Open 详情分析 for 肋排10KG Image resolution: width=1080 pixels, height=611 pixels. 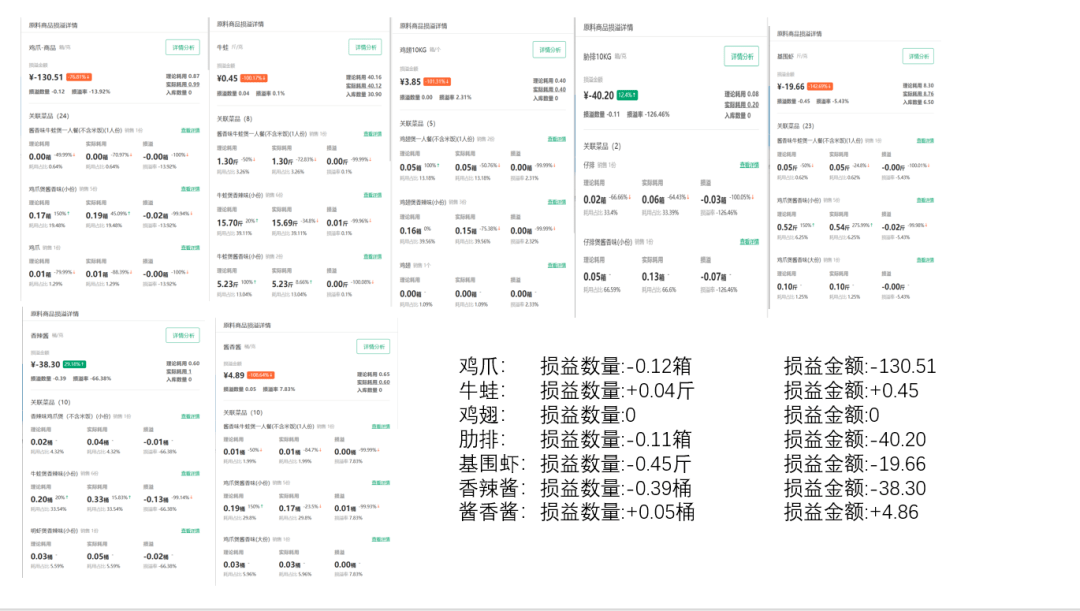click(x=742, y=58)
